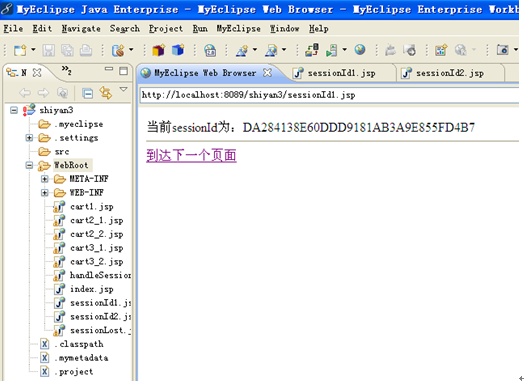Click the browser URL address field
Viewport: 524px width, 381px height.
click(x=329, y=95)
